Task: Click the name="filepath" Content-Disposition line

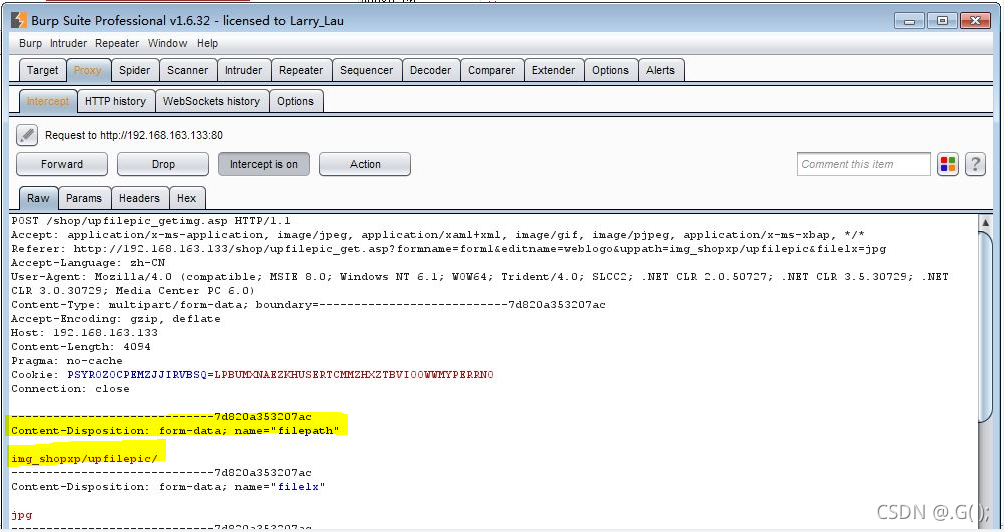Action: tap(175, 431)
